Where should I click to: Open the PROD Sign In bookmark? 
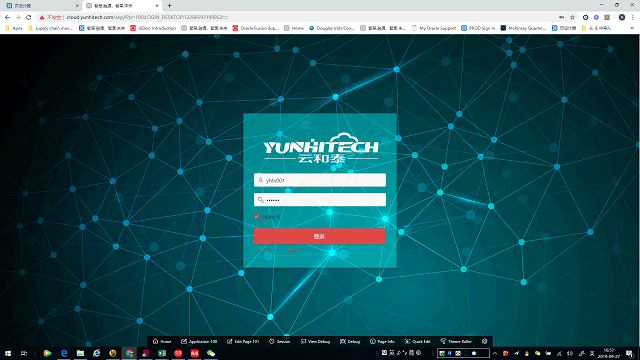pos(478,28)
